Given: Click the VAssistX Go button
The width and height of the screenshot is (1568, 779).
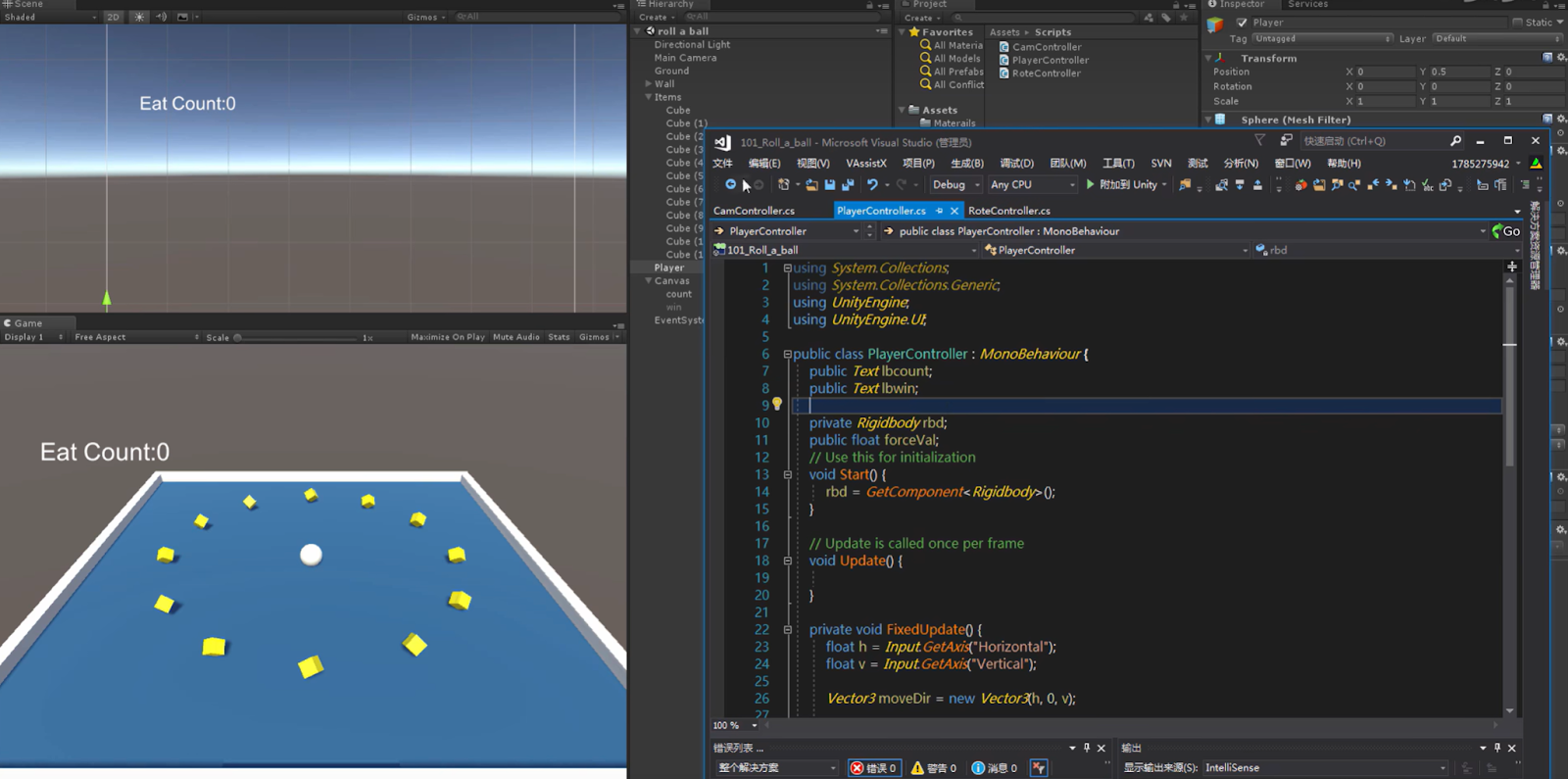Looking at the screenshot, I should coord(1505,231).
